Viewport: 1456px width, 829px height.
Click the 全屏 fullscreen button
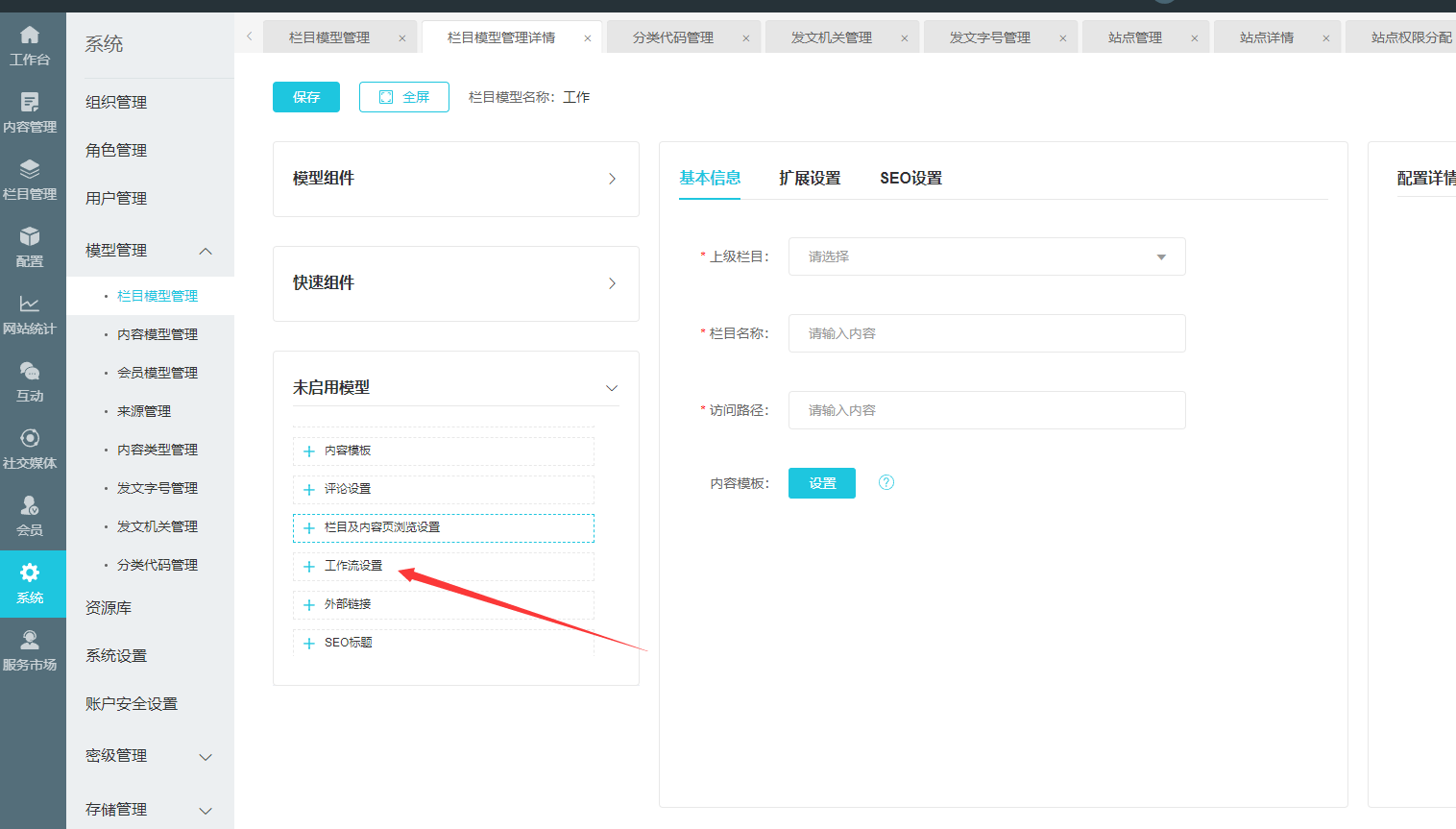point(404,97)
